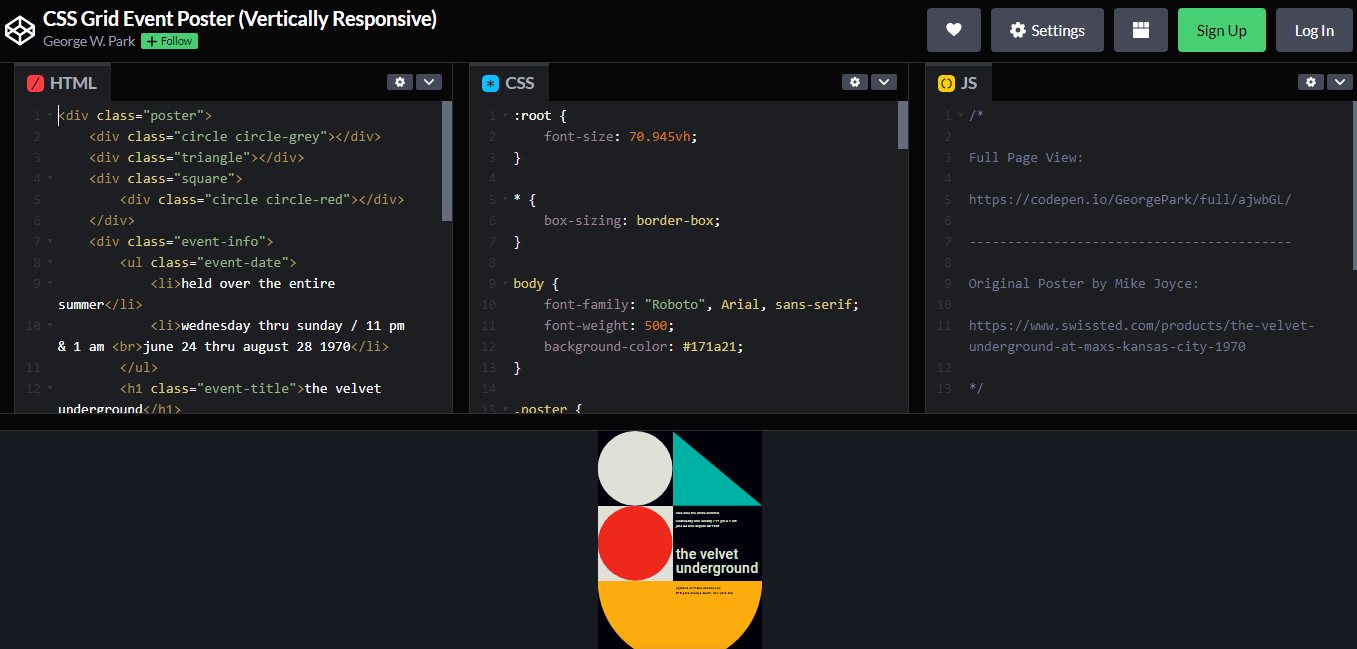Collapse the body rule on CSS line 9

tap(505, 284)
